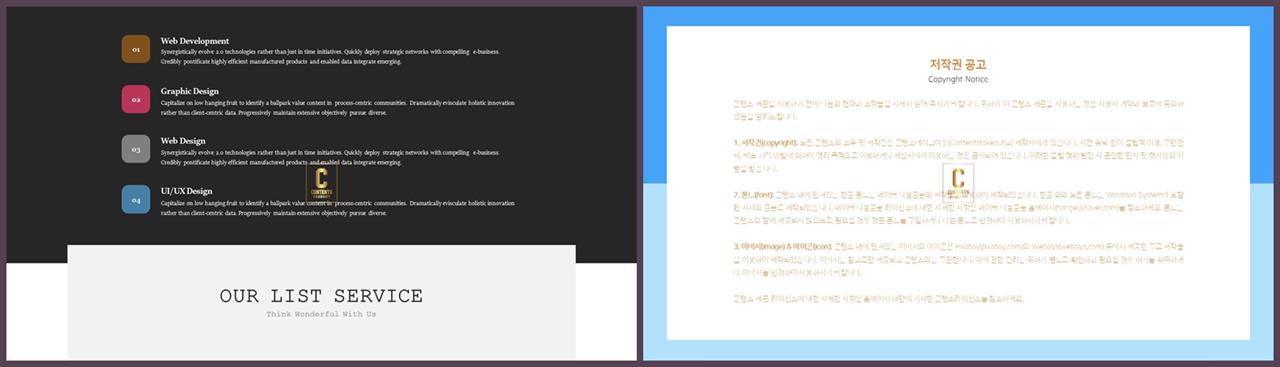Click the "OUR LIST SERVICE" title

[x=321, y=296]
